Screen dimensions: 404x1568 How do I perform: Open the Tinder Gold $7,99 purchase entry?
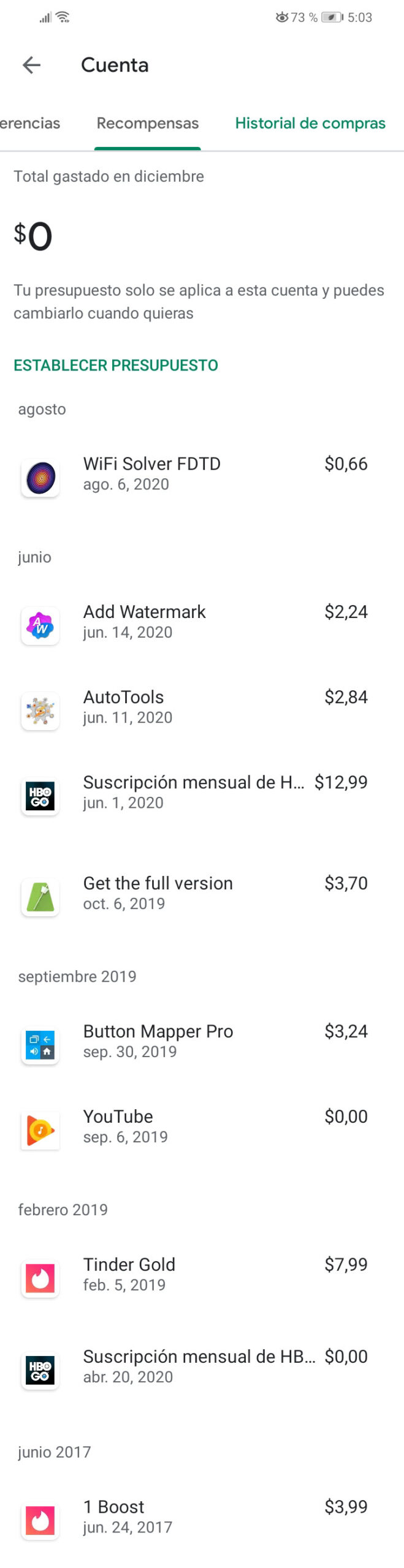tap(202, 1275)
